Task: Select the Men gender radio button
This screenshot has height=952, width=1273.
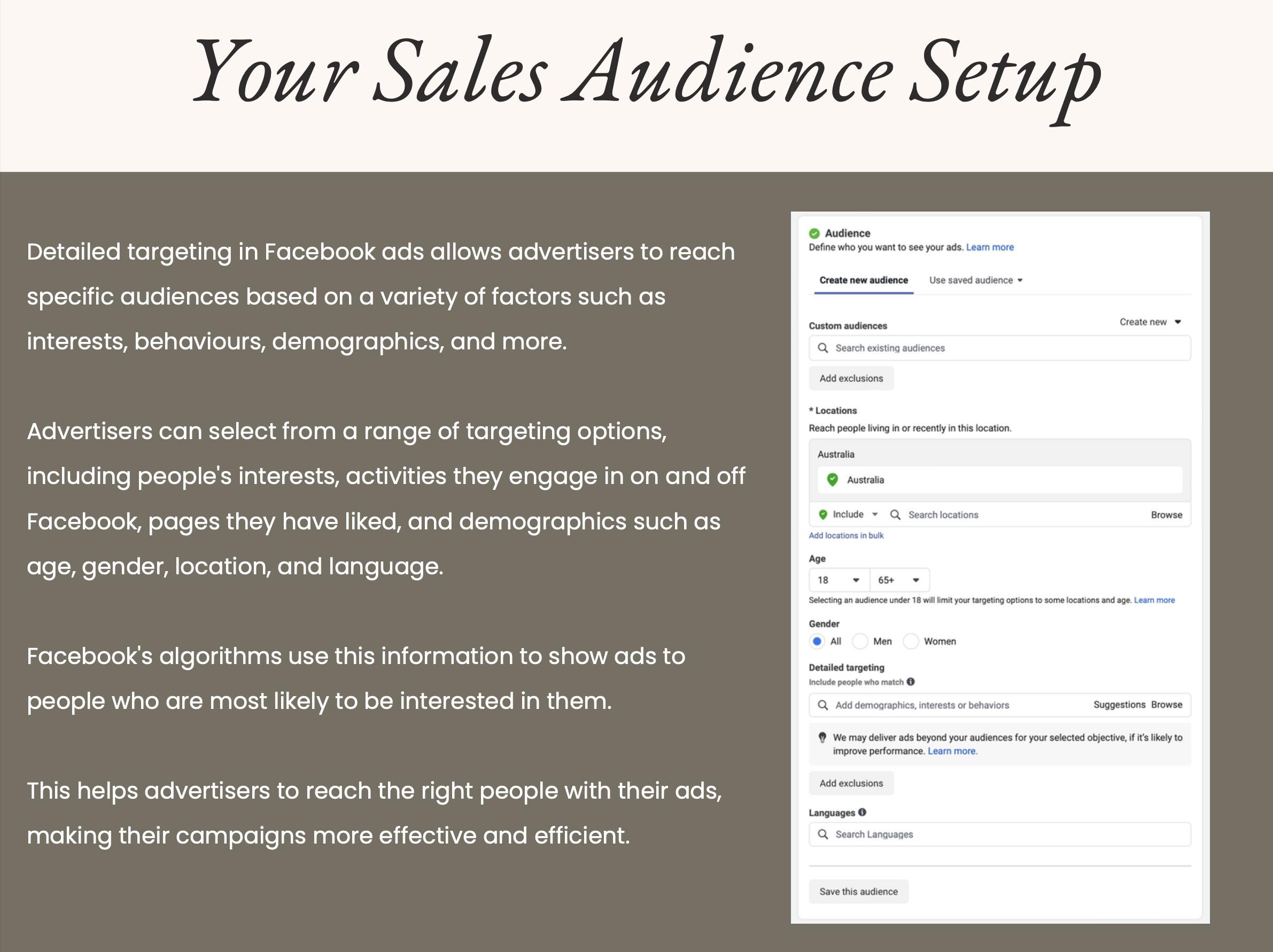Action: coord(860,642)
